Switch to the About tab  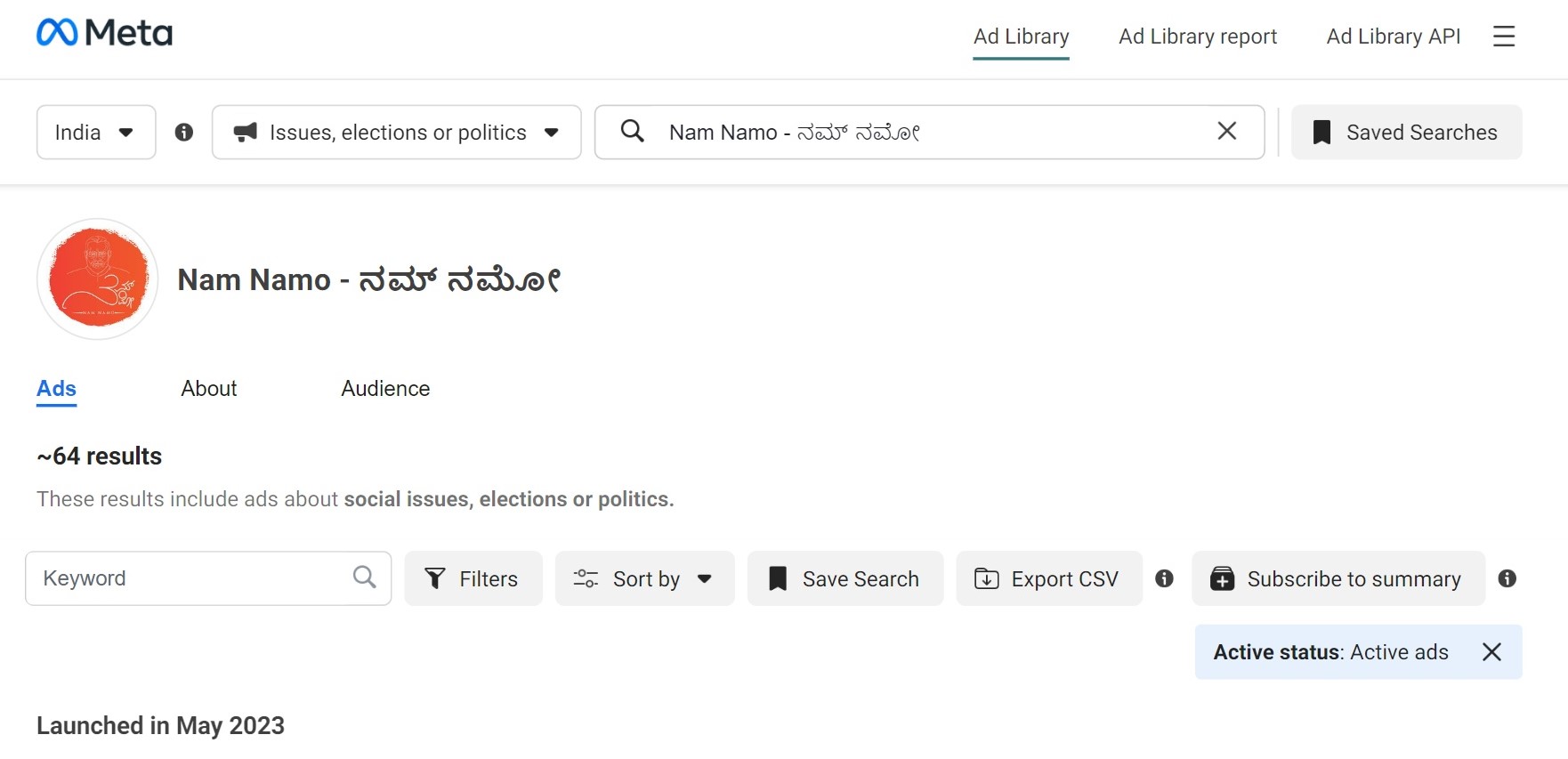pyautogui.click(x=209, y=389)
